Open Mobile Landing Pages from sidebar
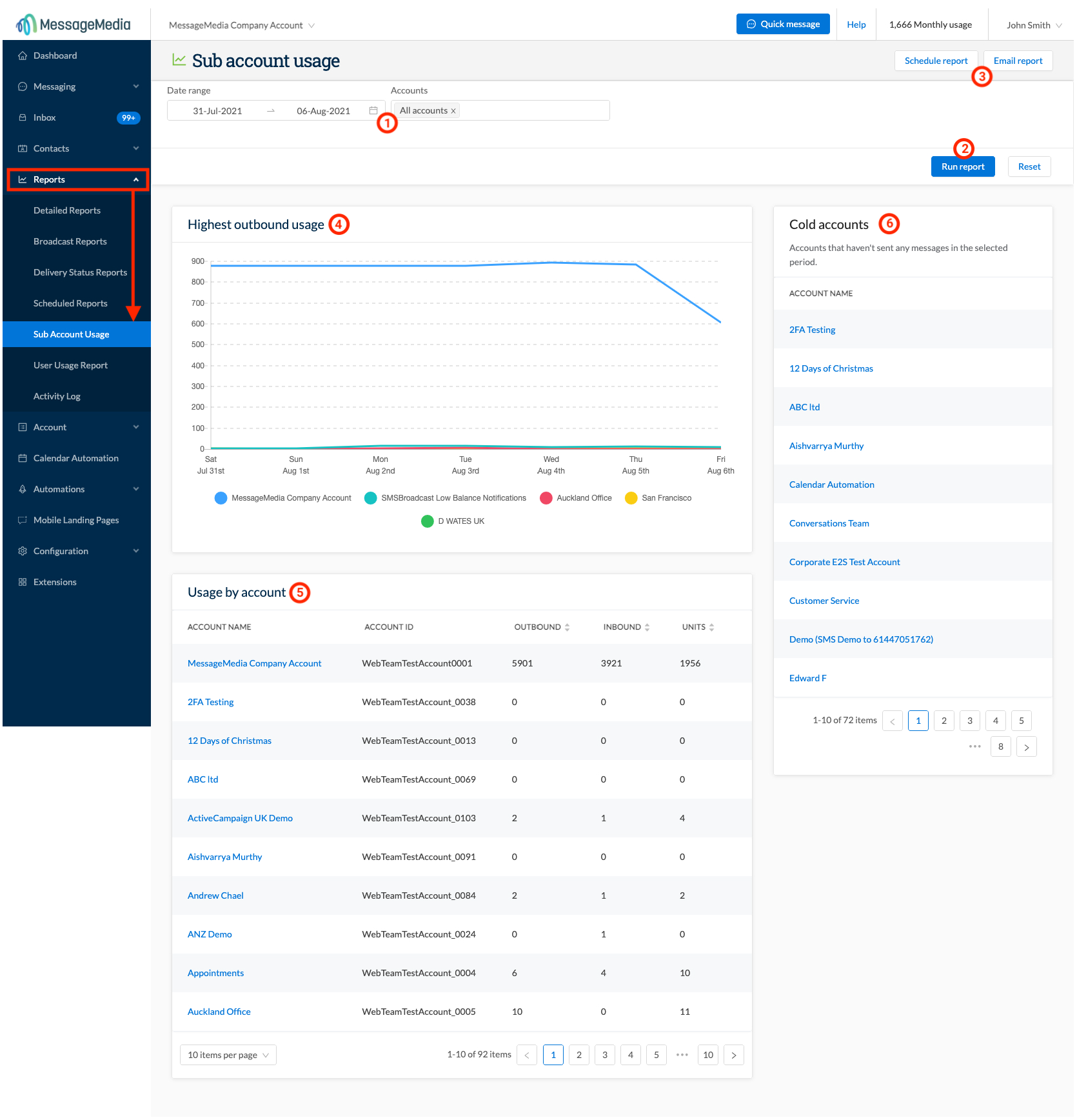Image resolution: width=1077 pixels, height=1120 pixels. coord(23,520)
